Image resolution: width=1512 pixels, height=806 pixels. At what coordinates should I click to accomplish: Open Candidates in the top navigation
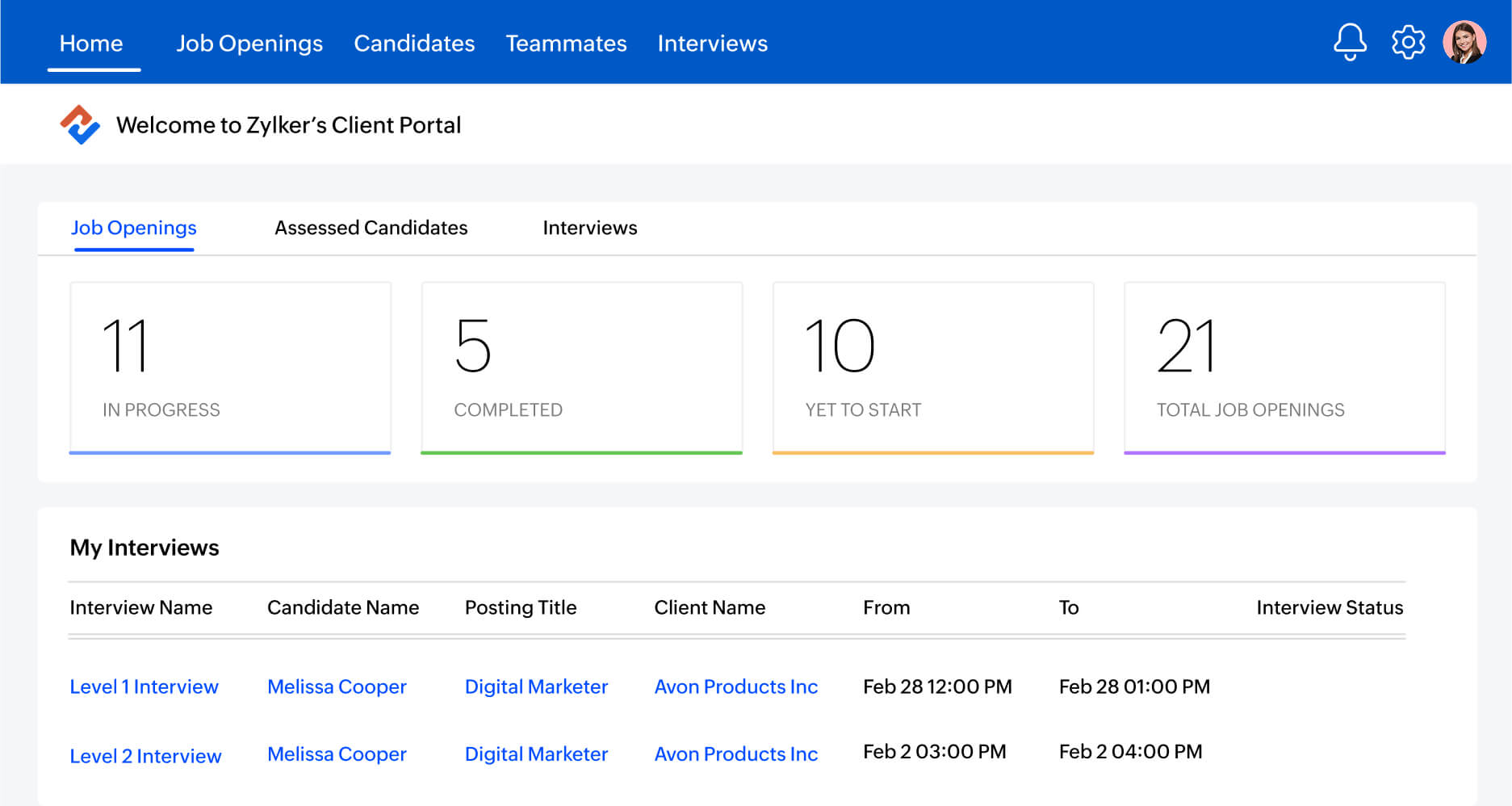click(414, 44)
